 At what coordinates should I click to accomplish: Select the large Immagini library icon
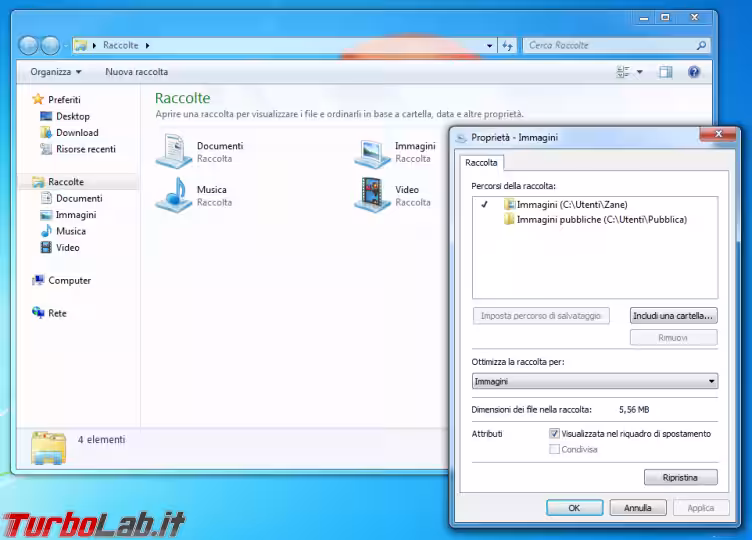coord(372,153)
